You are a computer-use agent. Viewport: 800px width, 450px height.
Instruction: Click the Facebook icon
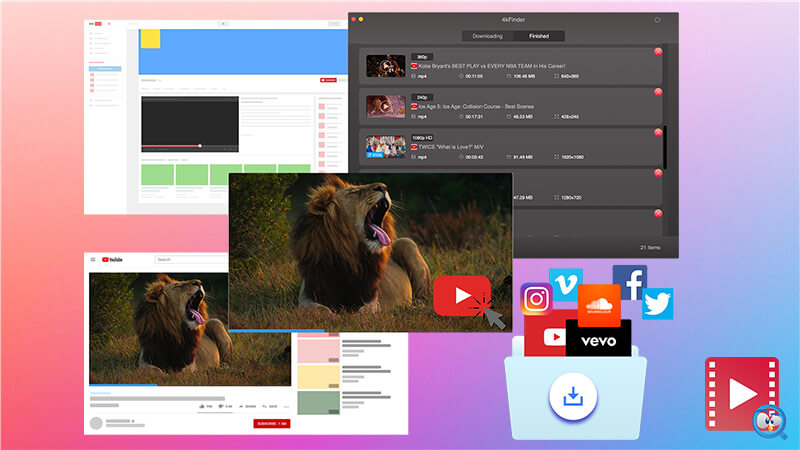[629, 283]
